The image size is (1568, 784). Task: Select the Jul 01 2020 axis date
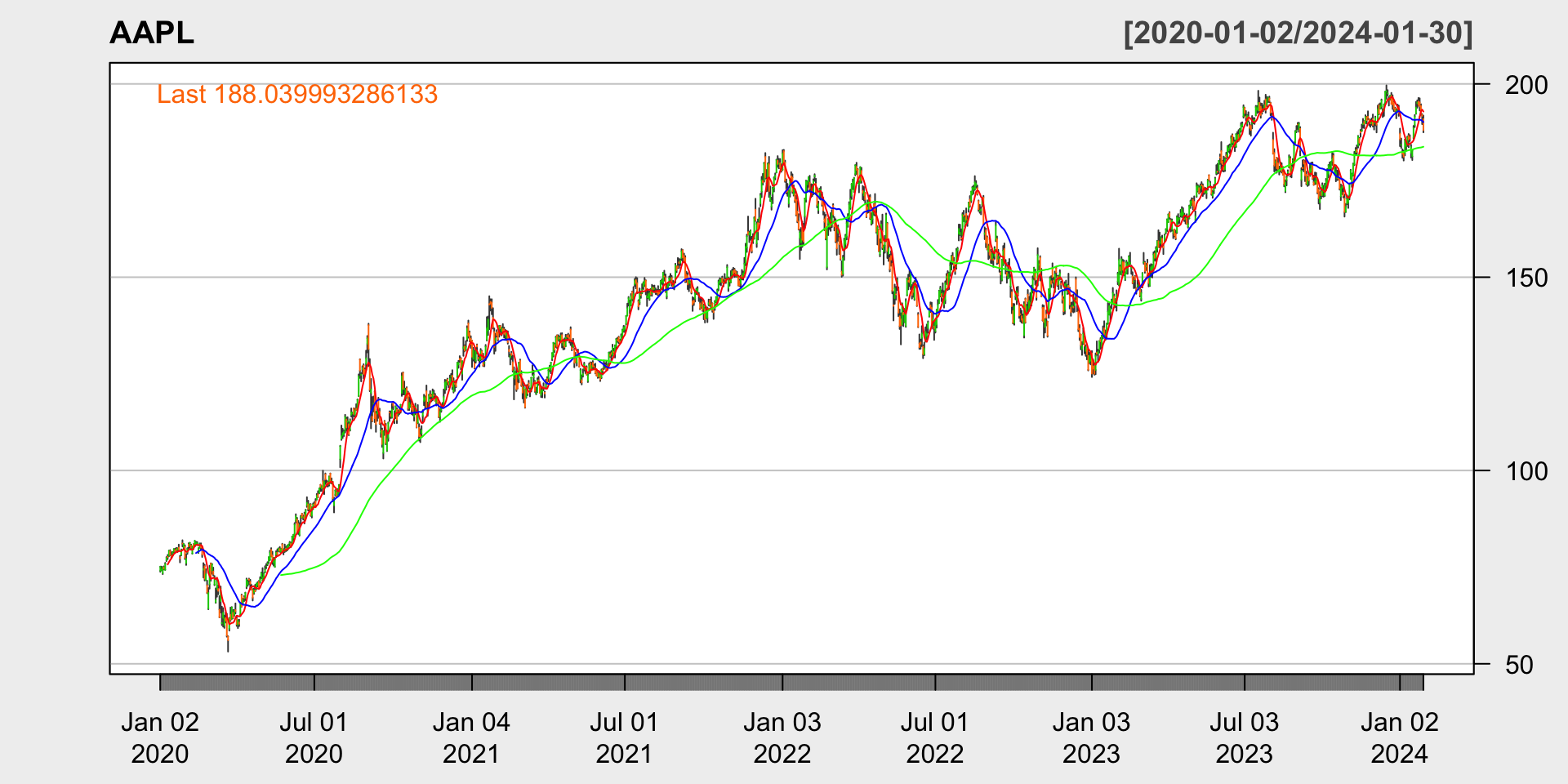pos(314,737)
